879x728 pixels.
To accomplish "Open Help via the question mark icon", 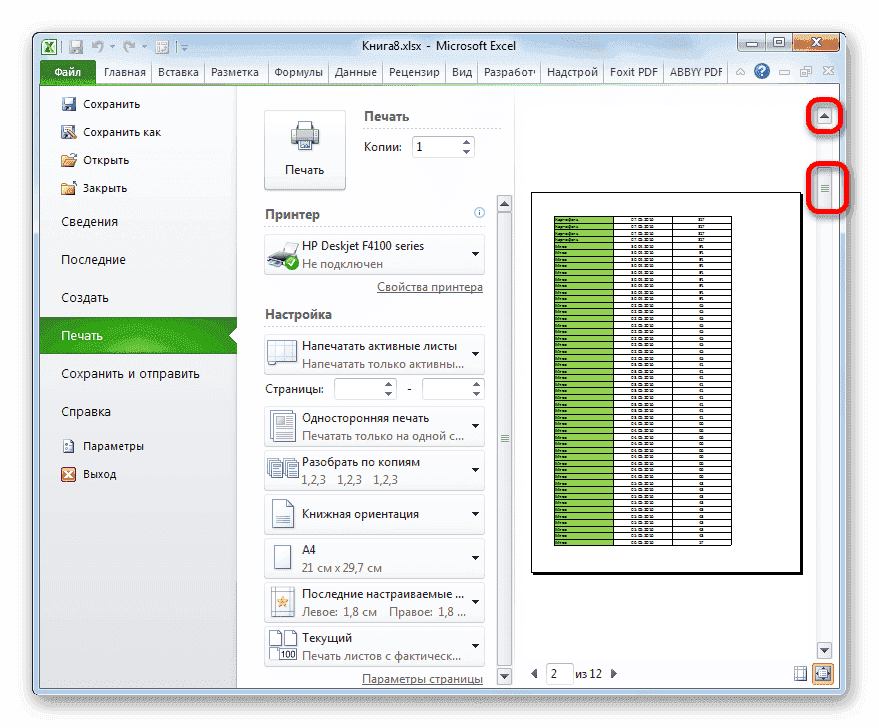I will (x=762, y=71).
